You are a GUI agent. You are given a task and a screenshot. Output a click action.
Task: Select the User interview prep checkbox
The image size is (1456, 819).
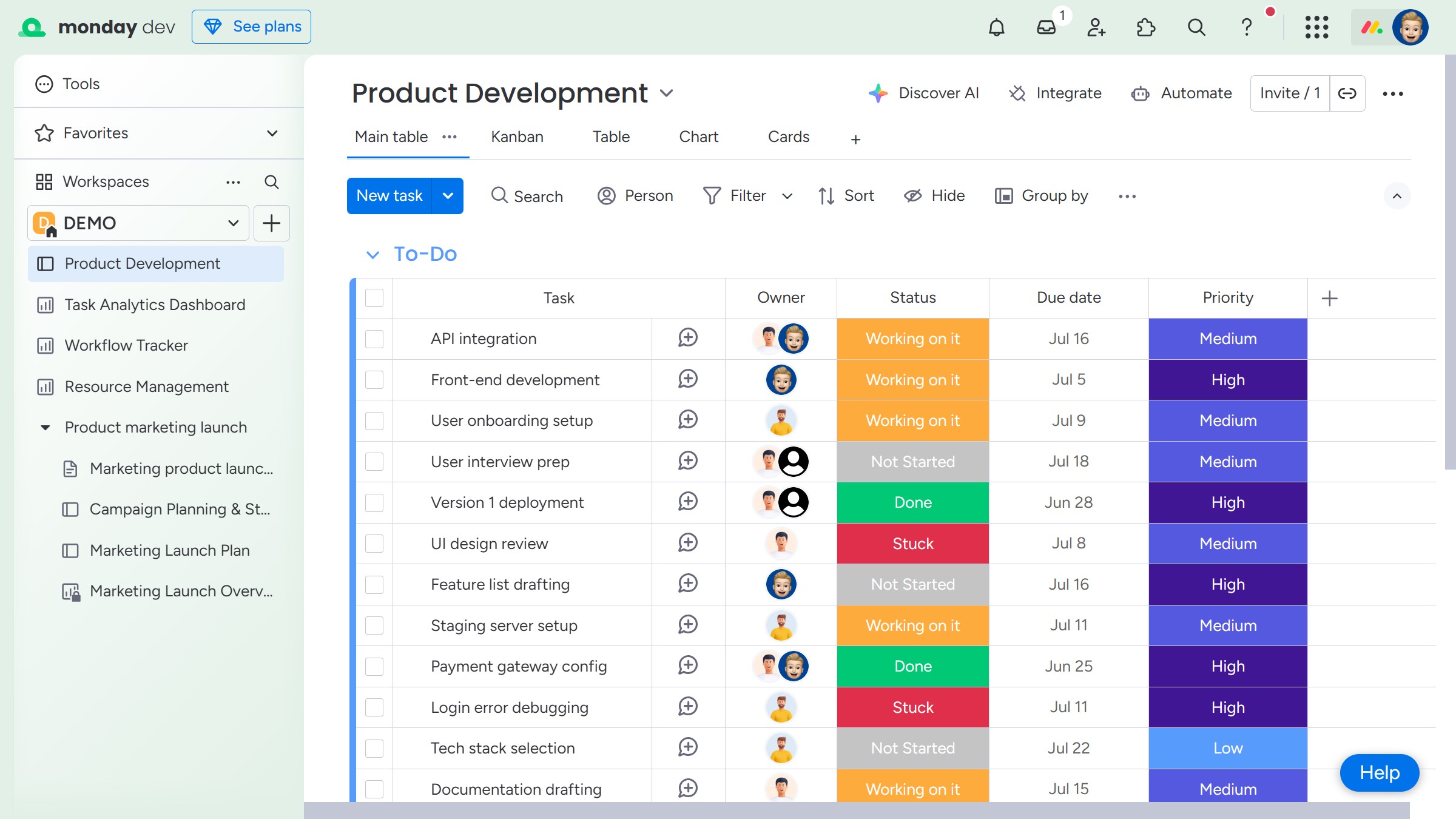pos(374,462)
